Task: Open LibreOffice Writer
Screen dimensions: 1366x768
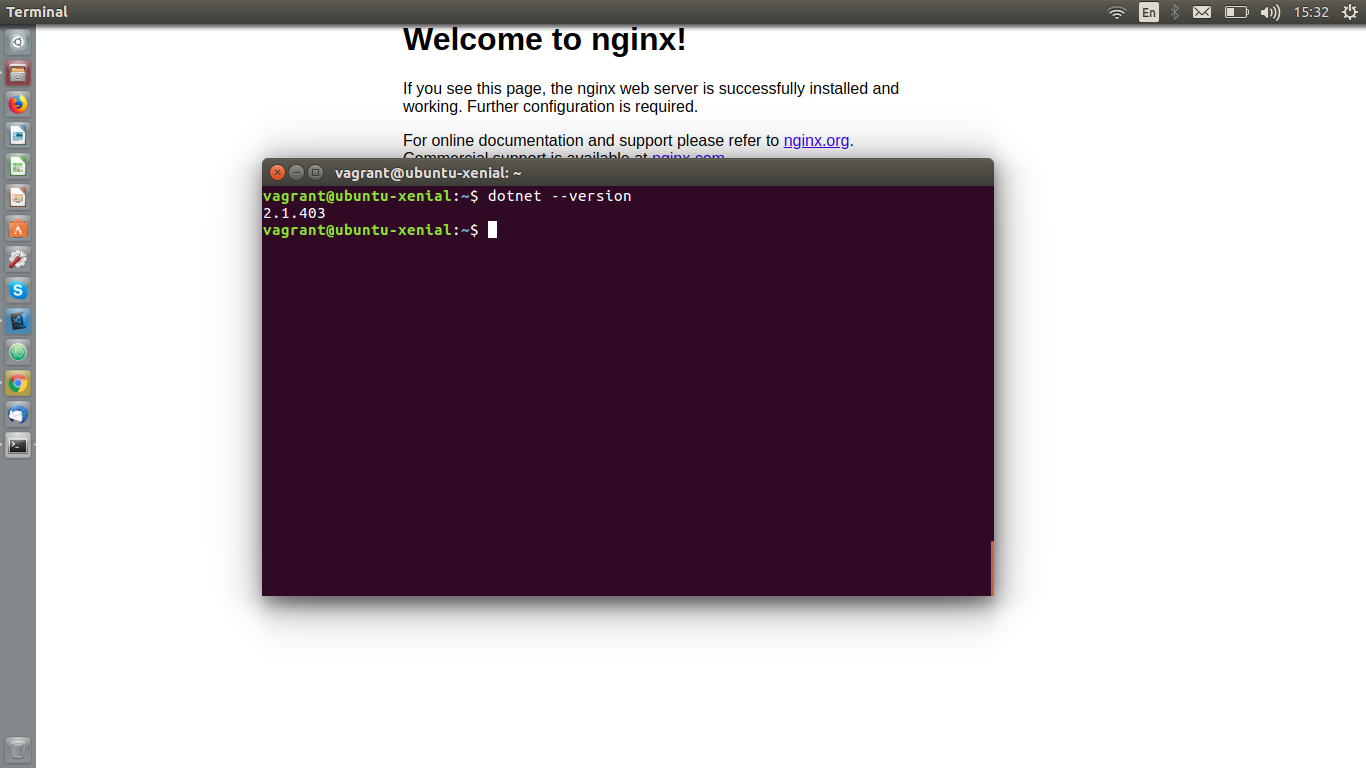Action: click(17, 135)
